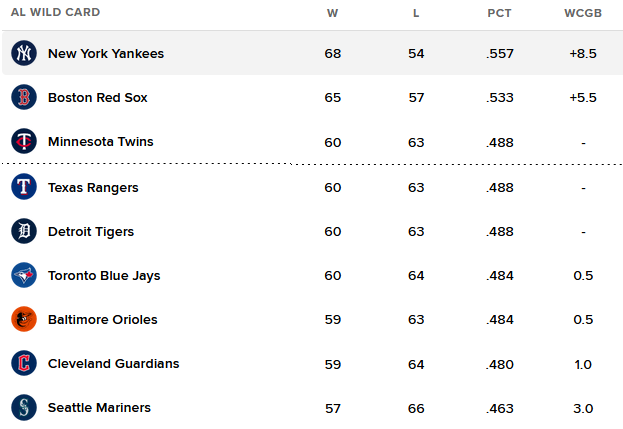Select the Minnesota Twins logo icon
623x429 pixels.
[x=24, y=141]
